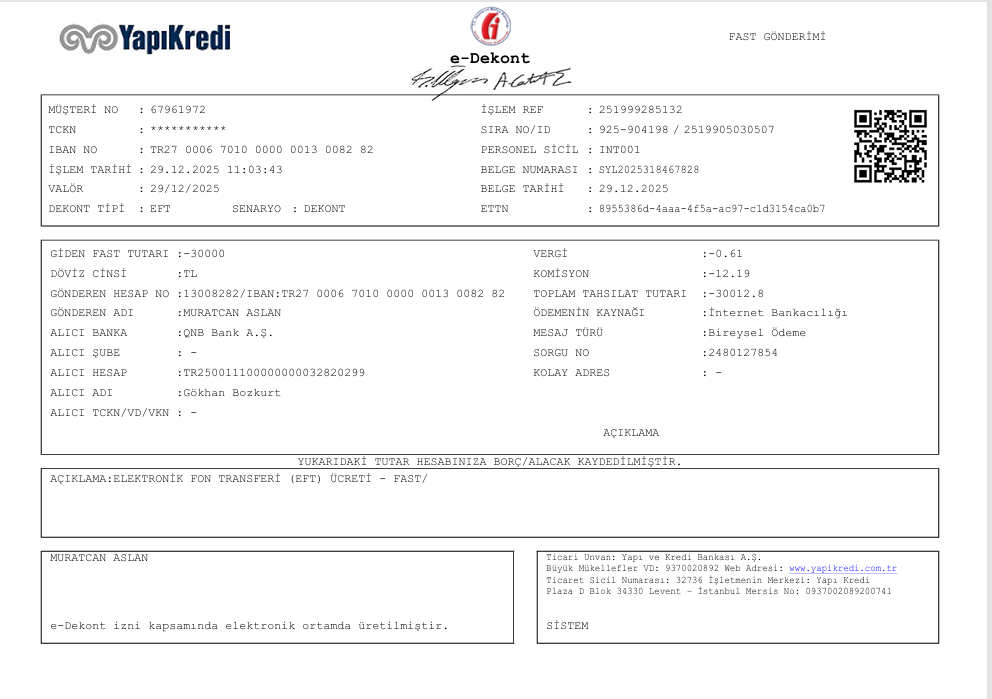The width and height of the screenshot is (992, 699).
Task: Select the toplam tahsilat tutarı -30012.8
Action: click(x=736, y=294)
